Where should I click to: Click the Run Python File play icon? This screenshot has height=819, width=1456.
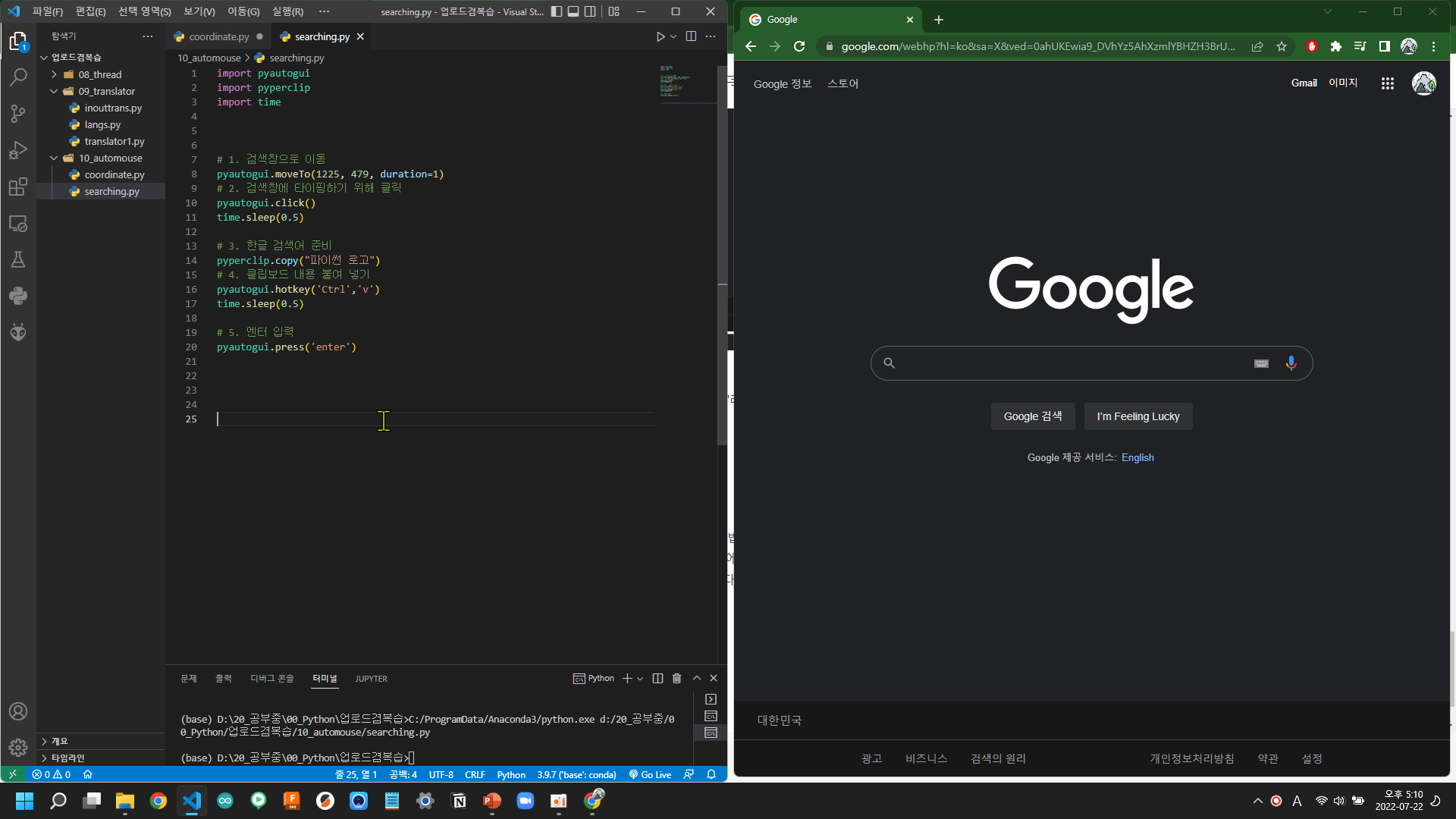point(660,36)
